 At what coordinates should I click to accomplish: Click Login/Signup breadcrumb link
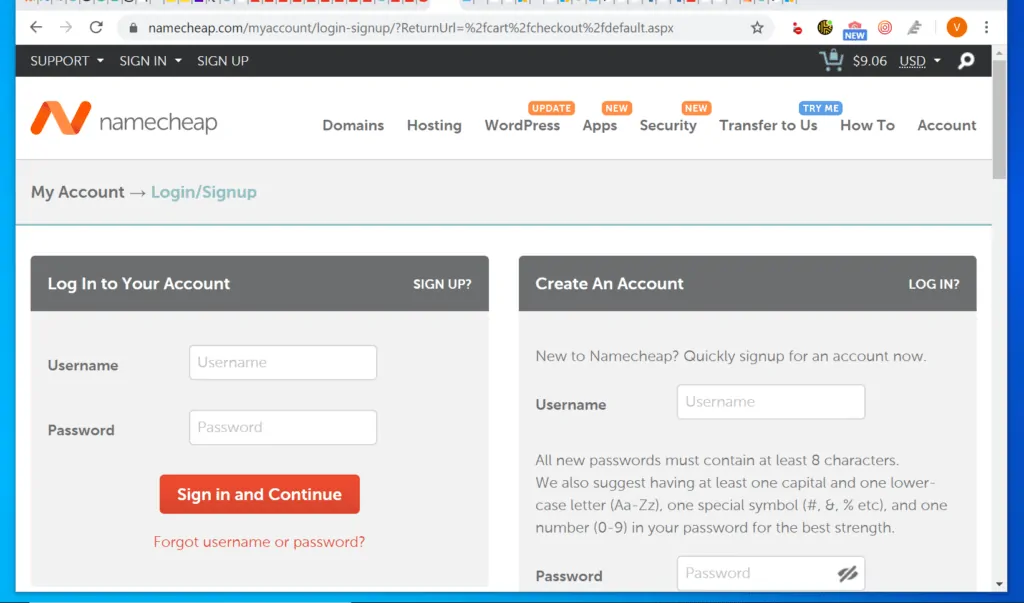204,192
